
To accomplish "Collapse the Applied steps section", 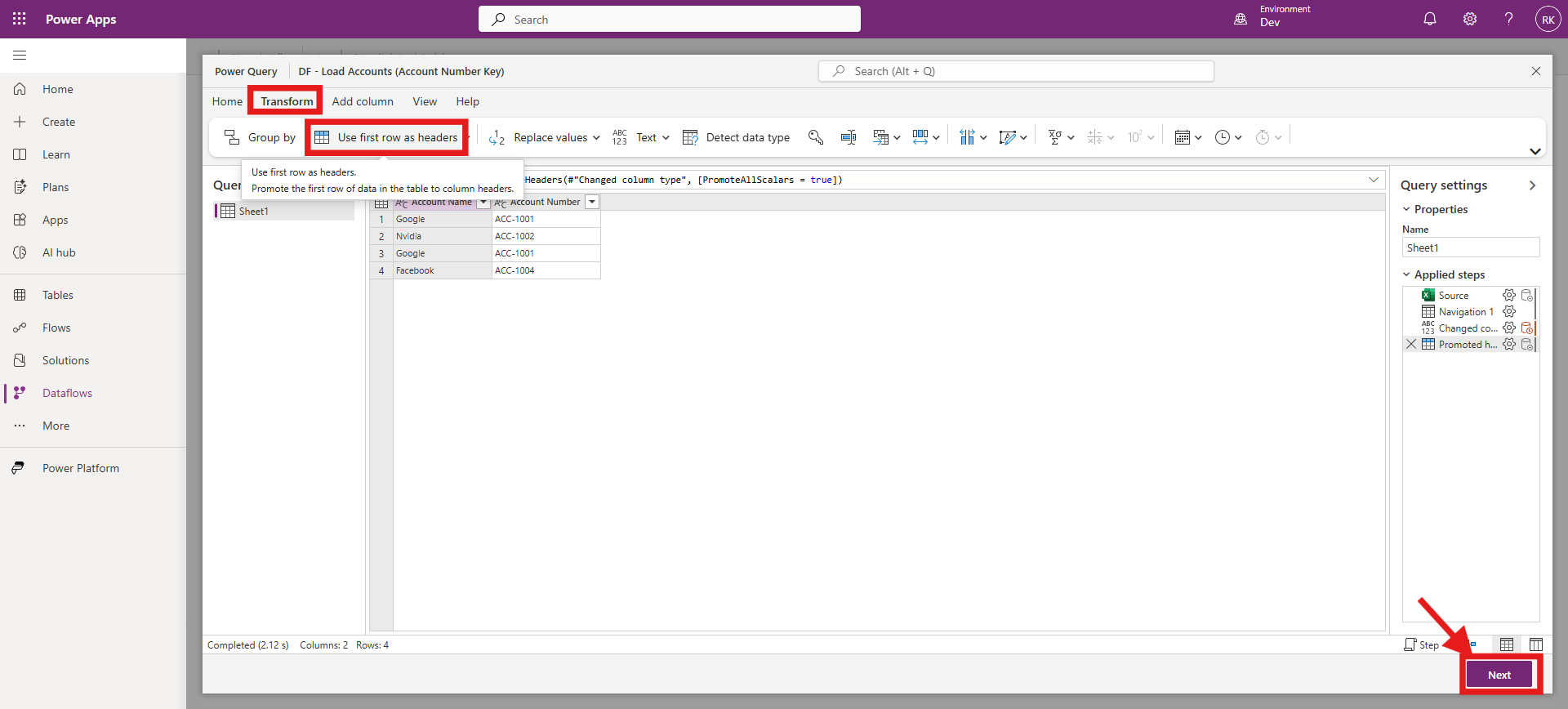I will coord(1406,274).
